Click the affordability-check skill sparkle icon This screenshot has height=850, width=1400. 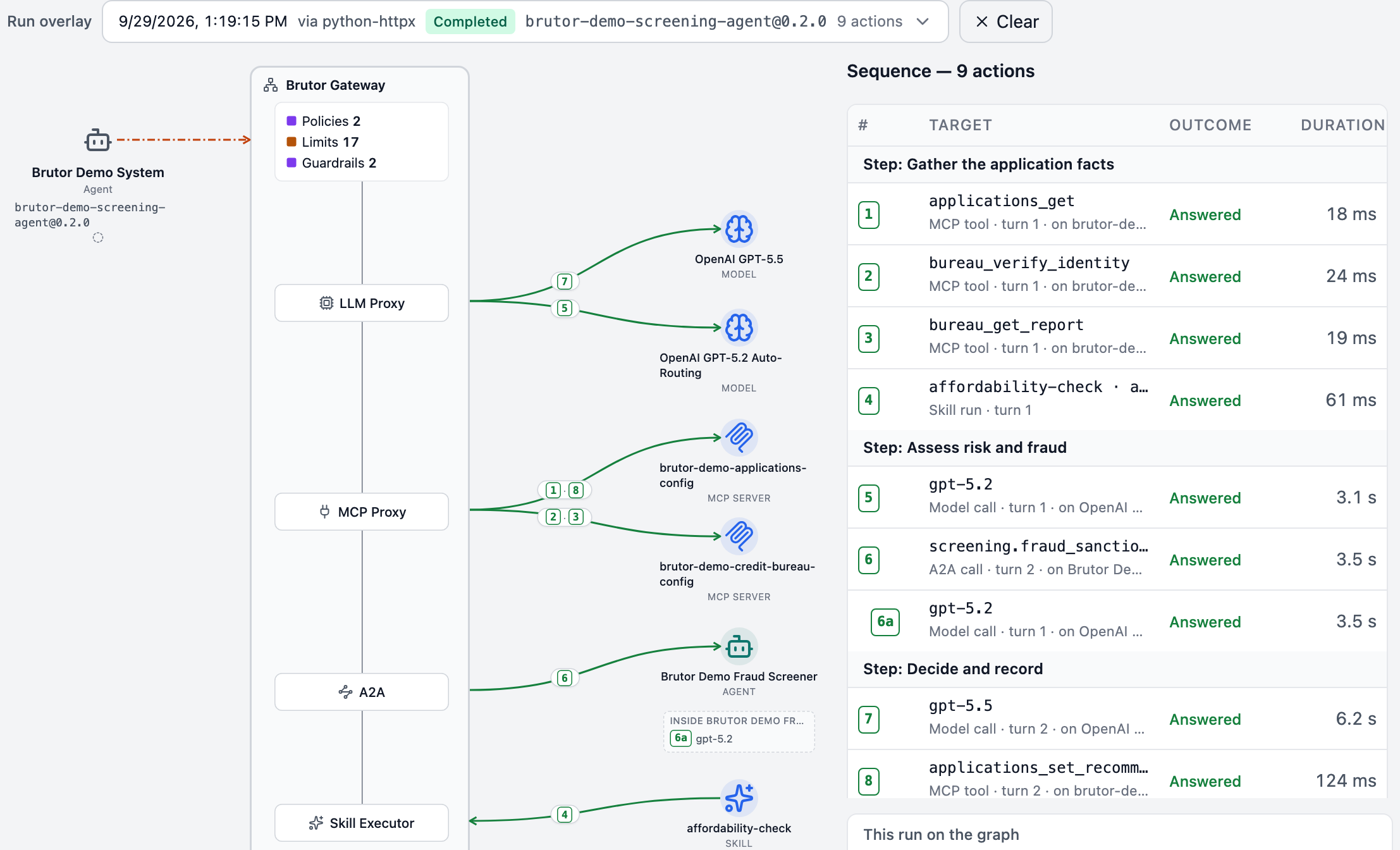click(739, 798)
